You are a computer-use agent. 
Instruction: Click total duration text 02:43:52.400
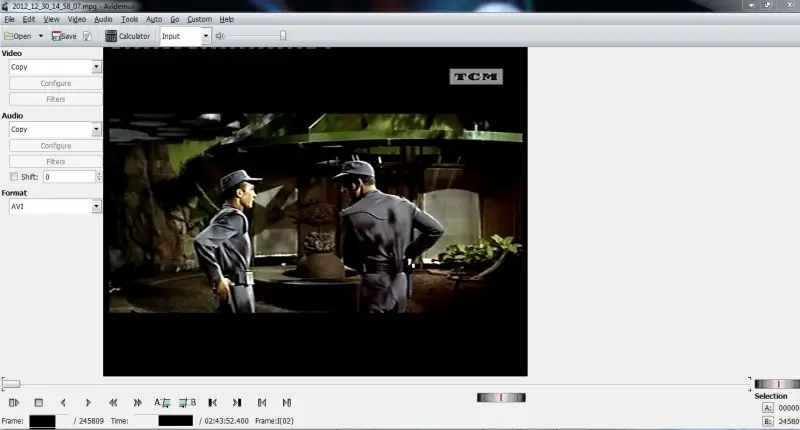pos(227,421)
